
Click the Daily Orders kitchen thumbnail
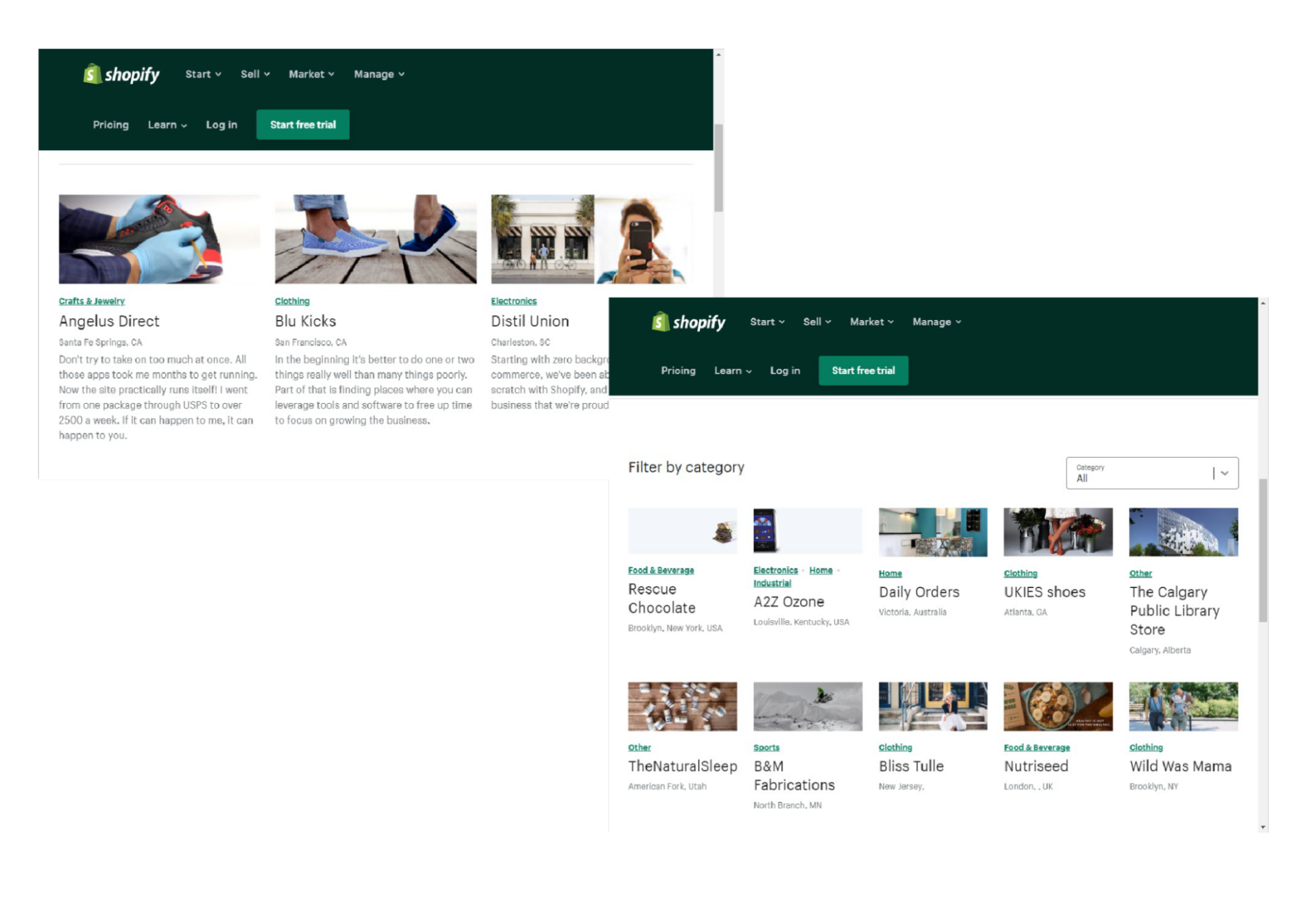pyautogui.click(x=932, y=531)
